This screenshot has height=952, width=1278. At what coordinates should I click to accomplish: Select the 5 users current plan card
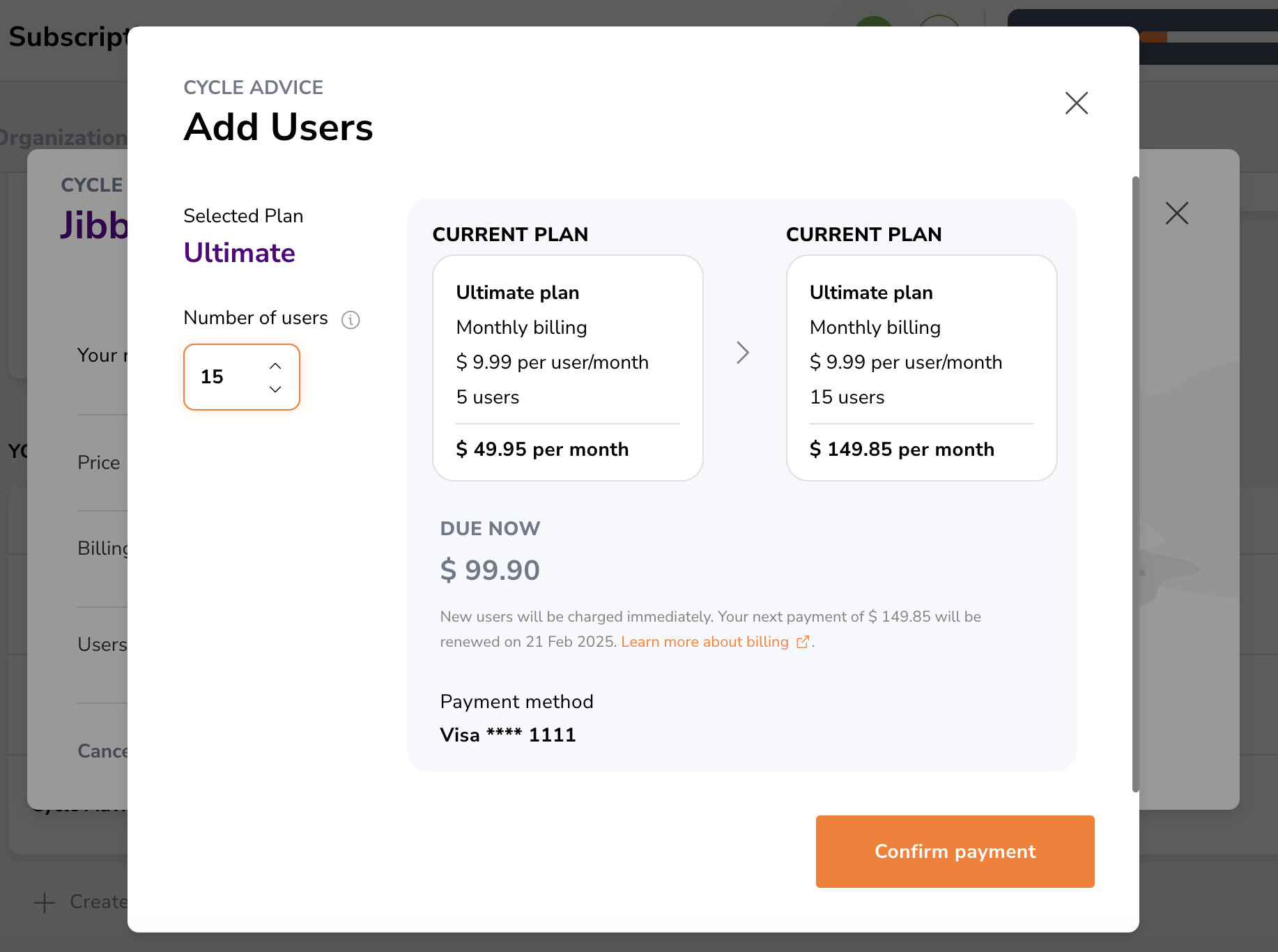click(568, 368)
